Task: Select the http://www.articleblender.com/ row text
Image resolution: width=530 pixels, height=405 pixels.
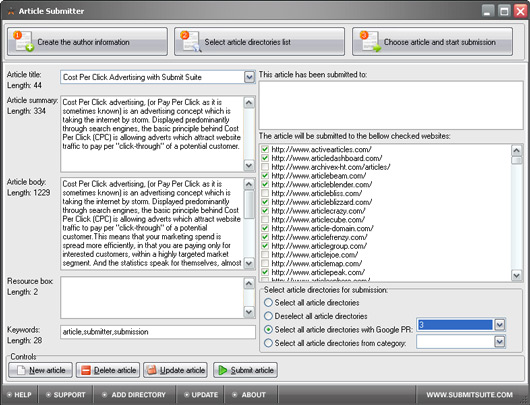Action: [x=321, y=184]
